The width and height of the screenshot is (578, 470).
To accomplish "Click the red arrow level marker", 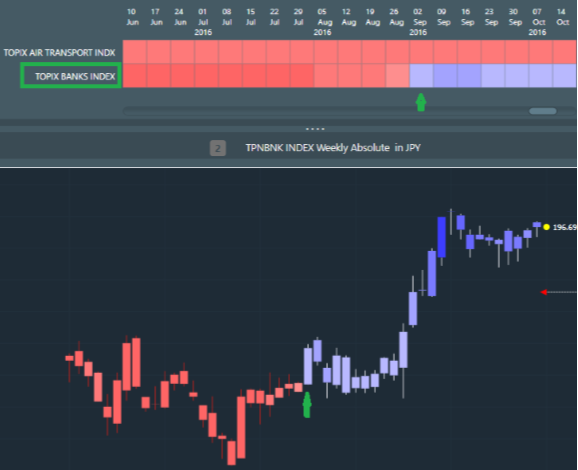I will tap(544, 292).
